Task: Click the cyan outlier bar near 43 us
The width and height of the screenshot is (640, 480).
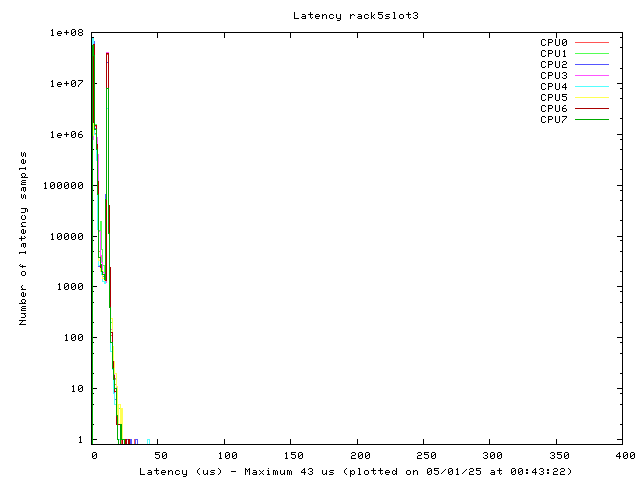Action: (x=148, y=442)
